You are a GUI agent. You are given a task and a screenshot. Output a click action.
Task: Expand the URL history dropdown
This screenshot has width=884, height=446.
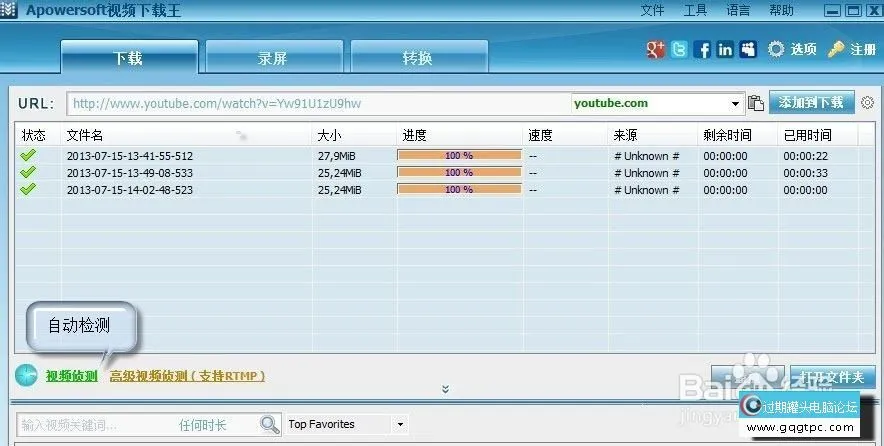pos(736,103)
